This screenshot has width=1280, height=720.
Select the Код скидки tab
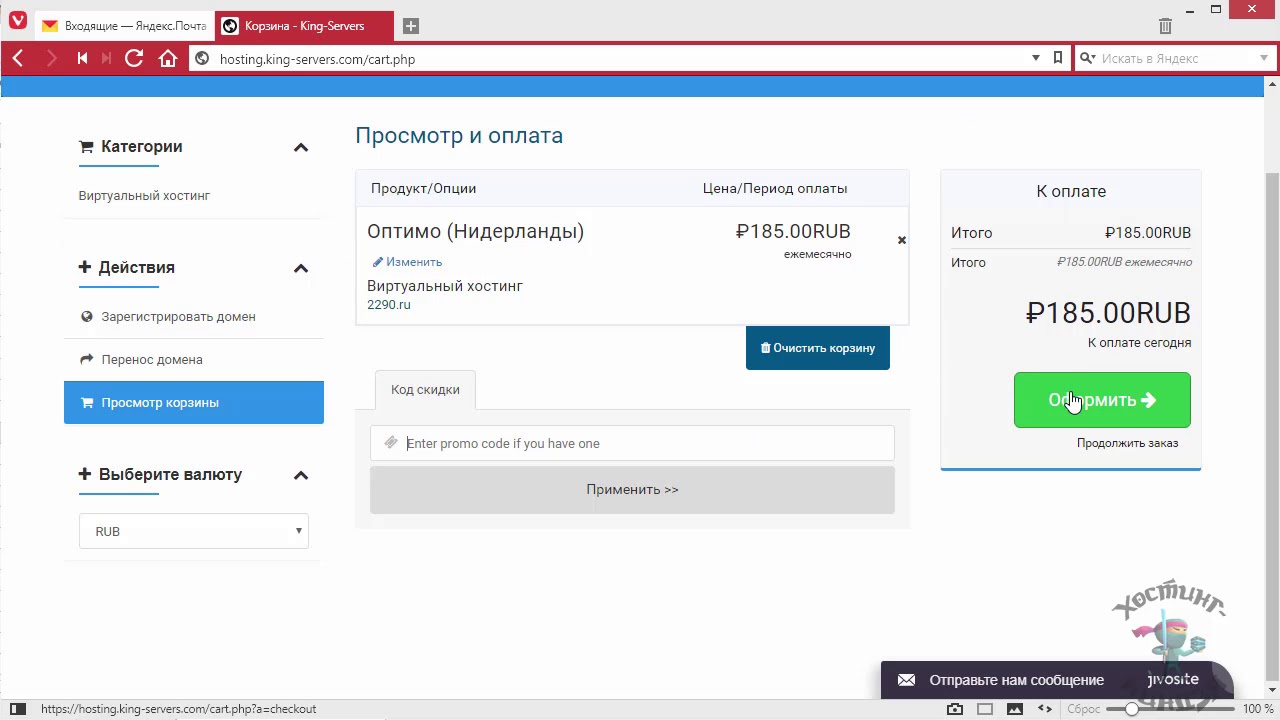click(425, 390)
